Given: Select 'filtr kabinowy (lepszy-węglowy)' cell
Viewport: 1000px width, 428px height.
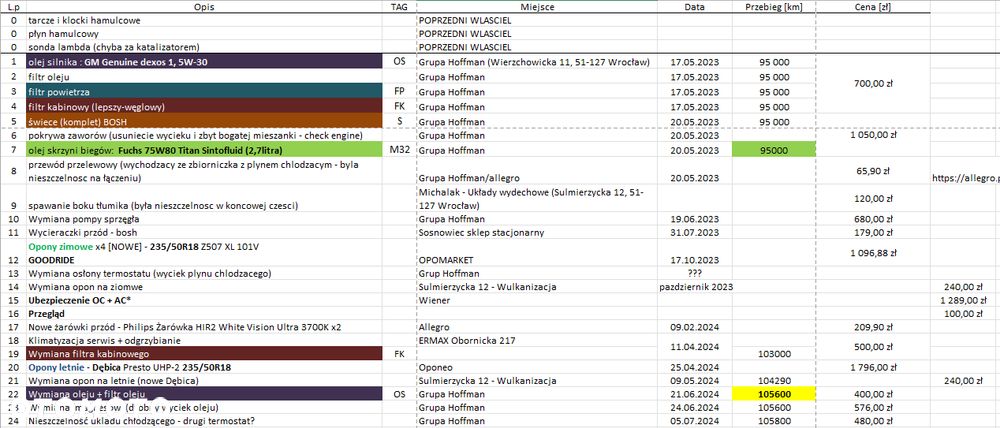Looking at the screenshot, I should tap(204, 107).
